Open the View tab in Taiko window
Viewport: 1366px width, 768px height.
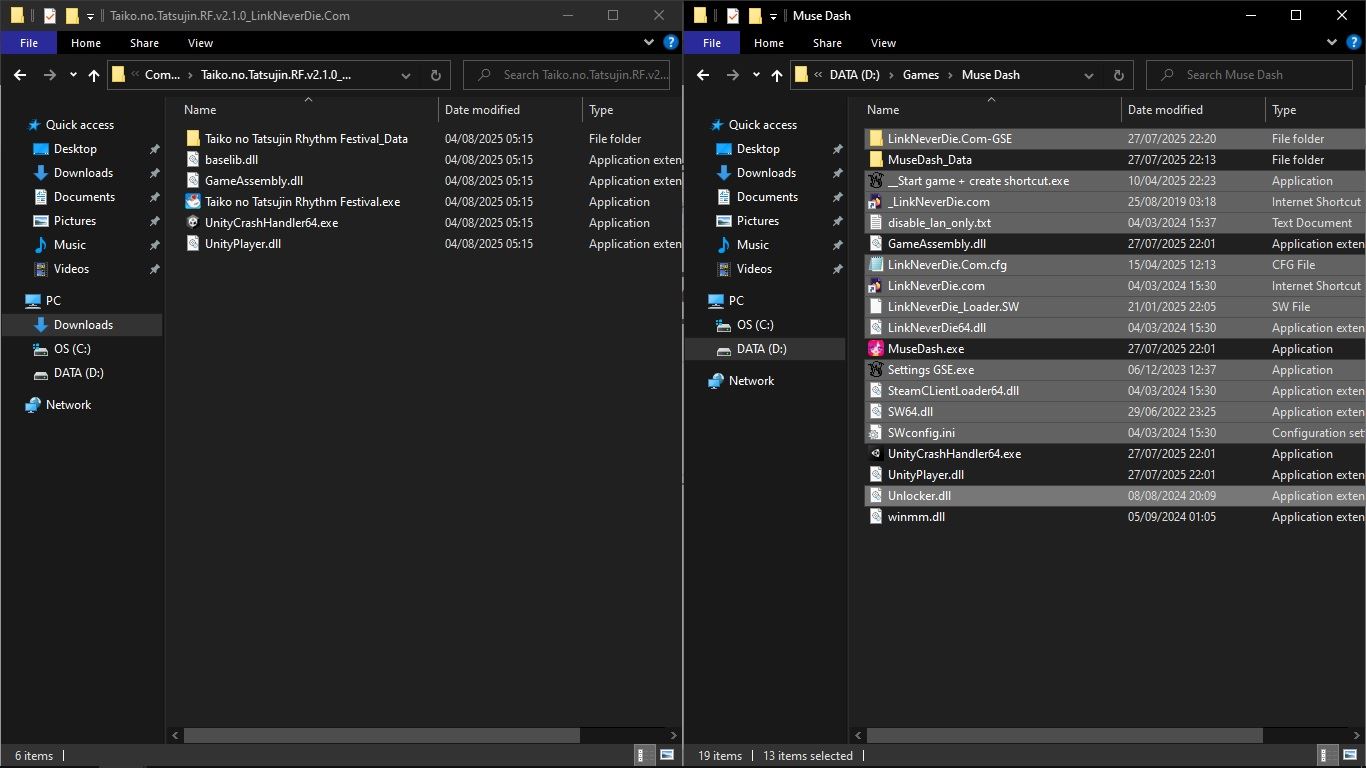200,43
